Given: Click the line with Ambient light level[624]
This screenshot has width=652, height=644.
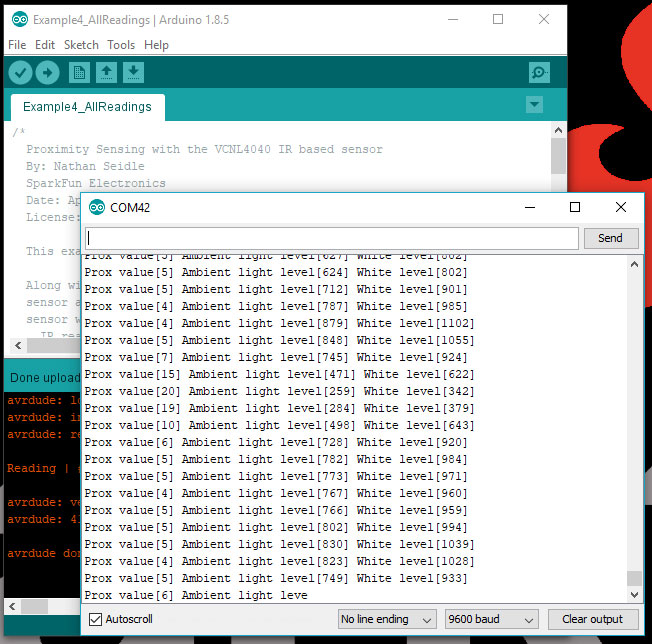Looking at the screenshot, I should tap(276, 273).
